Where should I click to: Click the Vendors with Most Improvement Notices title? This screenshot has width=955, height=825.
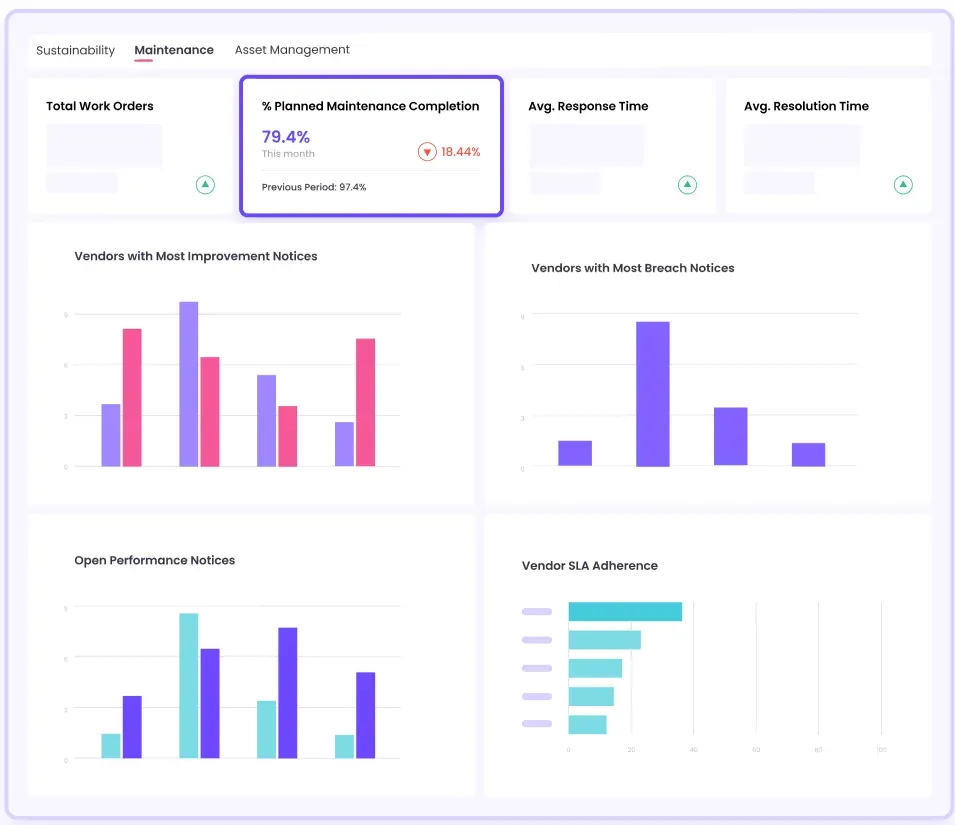tap(196, 256)
